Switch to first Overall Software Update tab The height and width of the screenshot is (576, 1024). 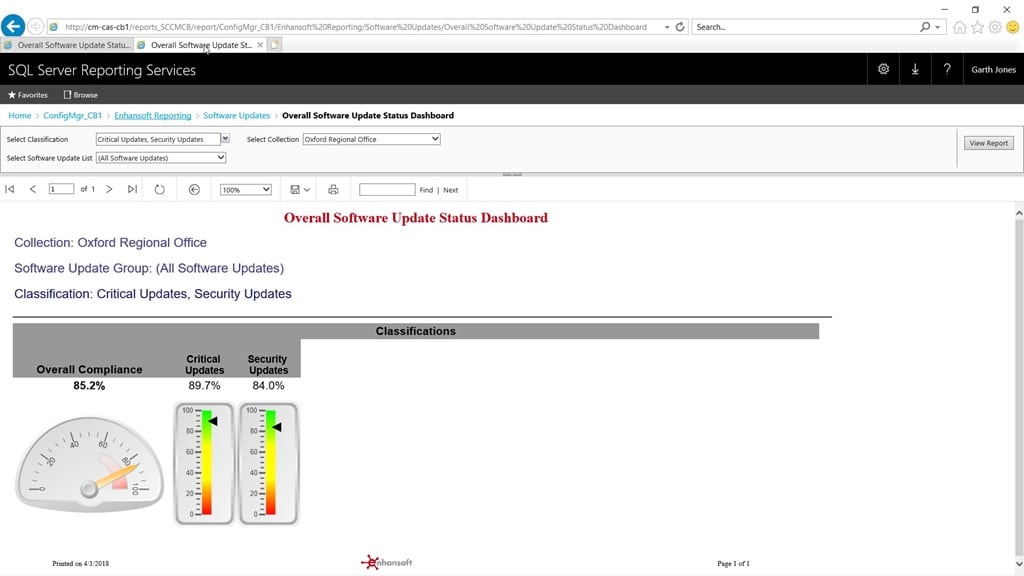tap(67, 45)
